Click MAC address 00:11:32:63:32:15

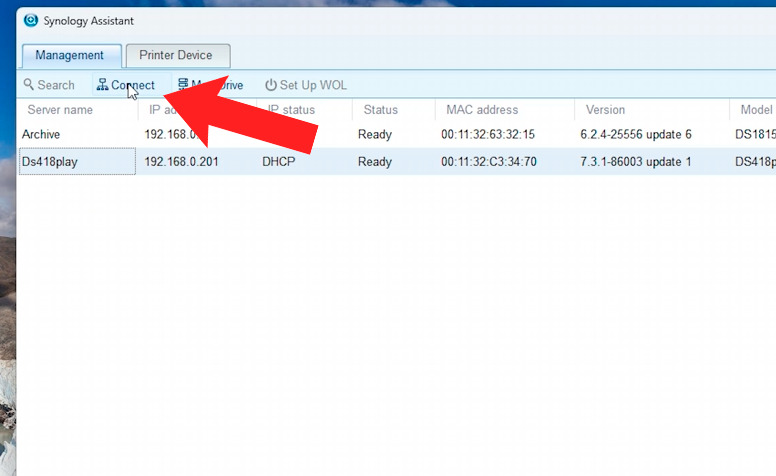pos(488,135)
